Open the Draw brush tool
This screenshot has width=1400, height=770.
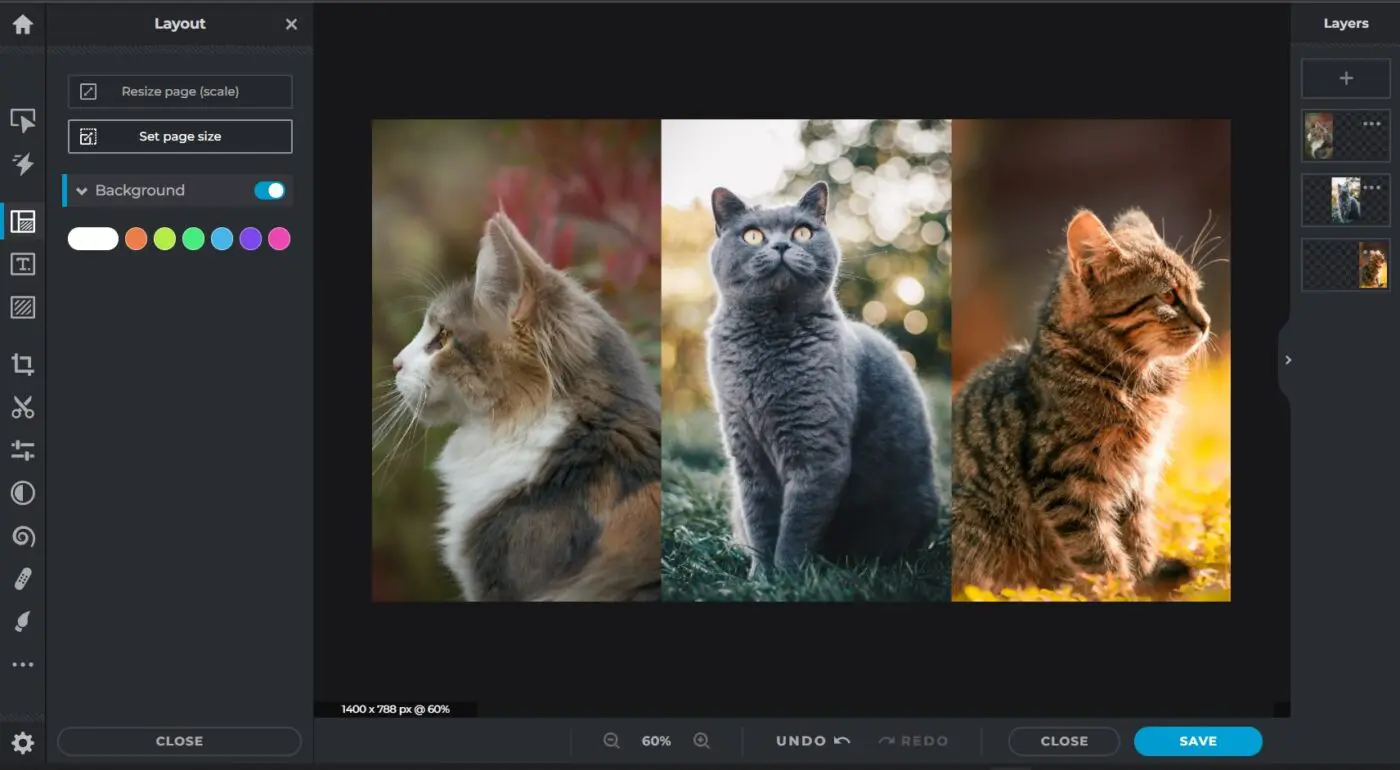[x=22, y=620]
